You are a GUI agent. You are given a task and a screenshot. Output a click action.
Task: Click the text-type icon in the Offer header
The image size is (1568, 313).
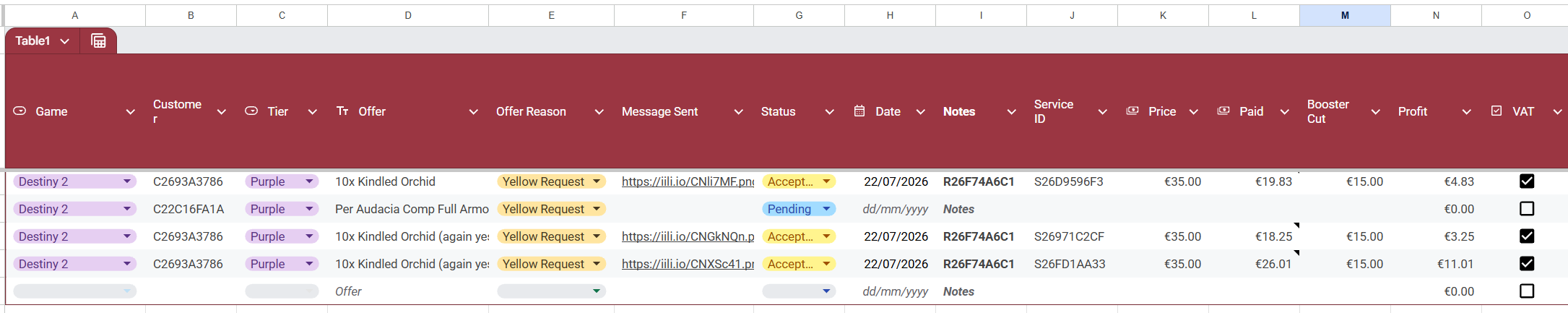point(342,111)
